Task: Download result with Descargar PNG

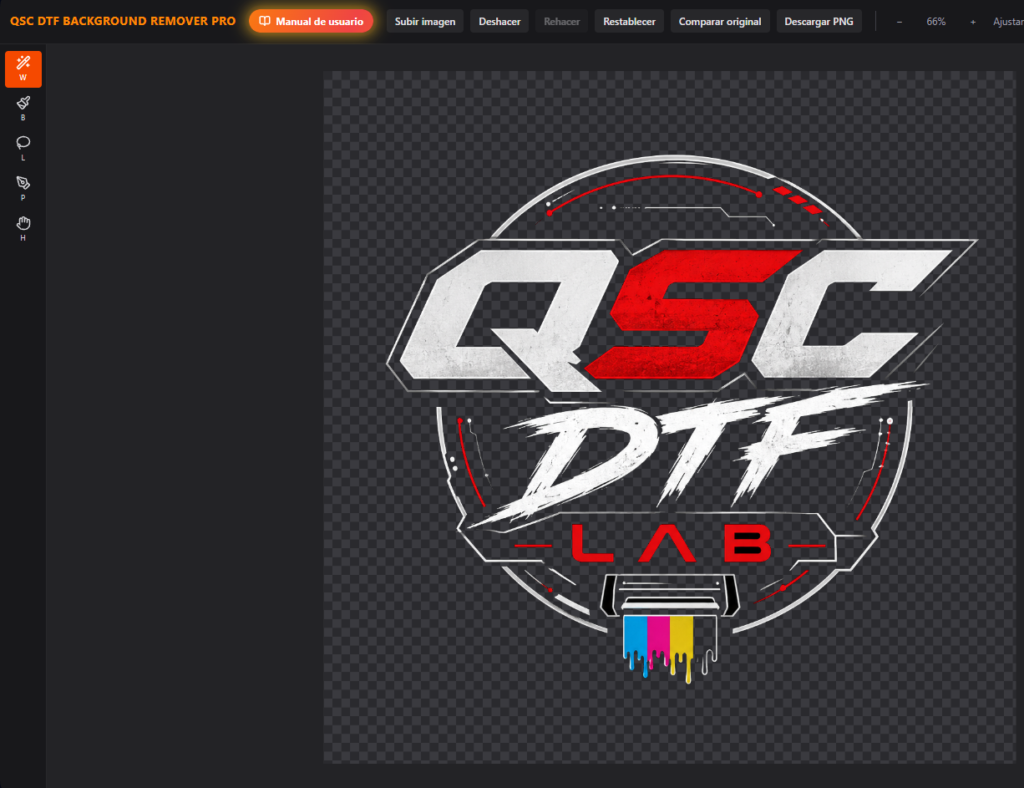Action: click(x=819, y=22)
